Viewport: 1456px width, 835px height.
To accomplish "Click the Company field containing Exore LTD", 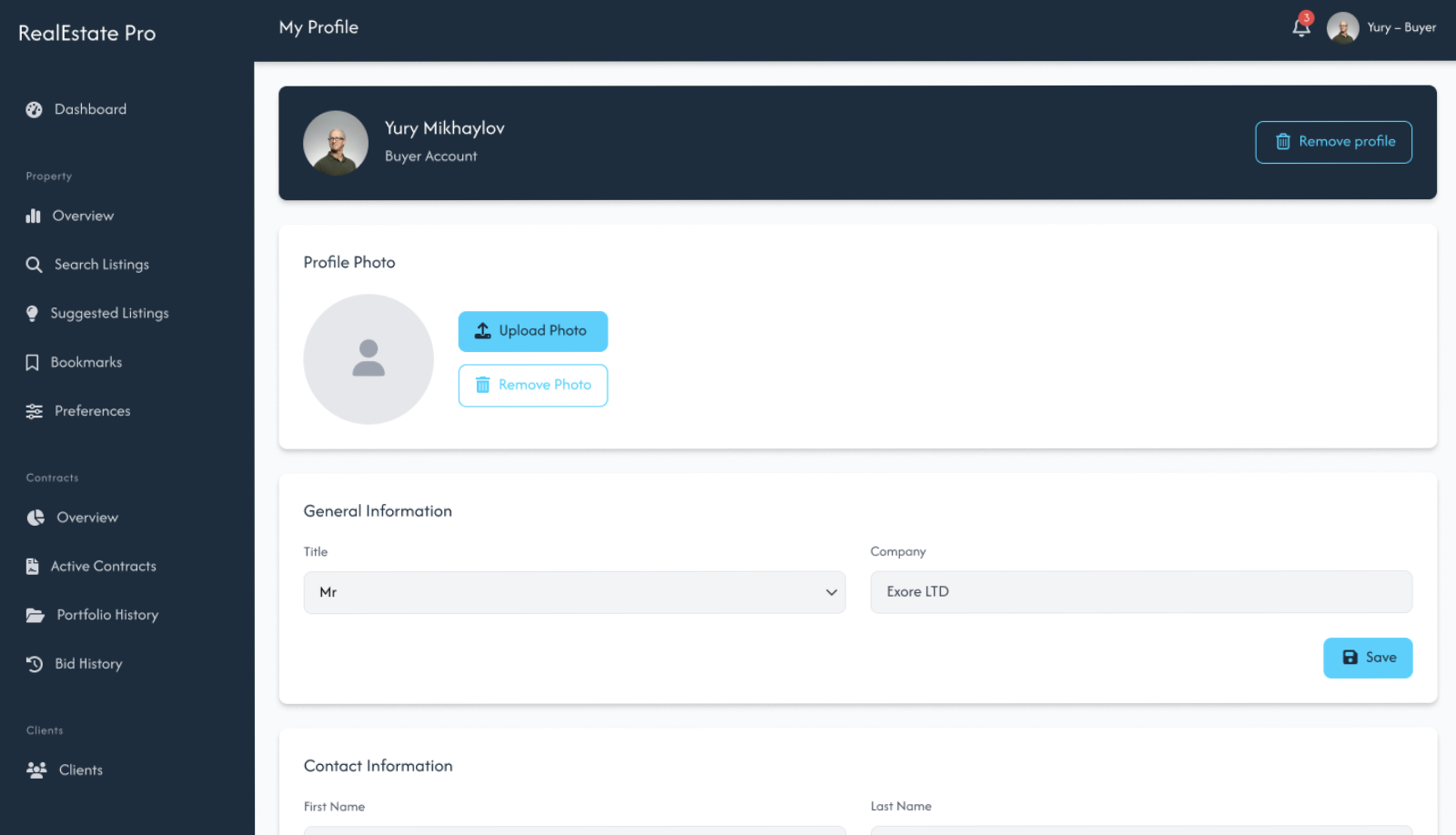I will coord(1141,592).
